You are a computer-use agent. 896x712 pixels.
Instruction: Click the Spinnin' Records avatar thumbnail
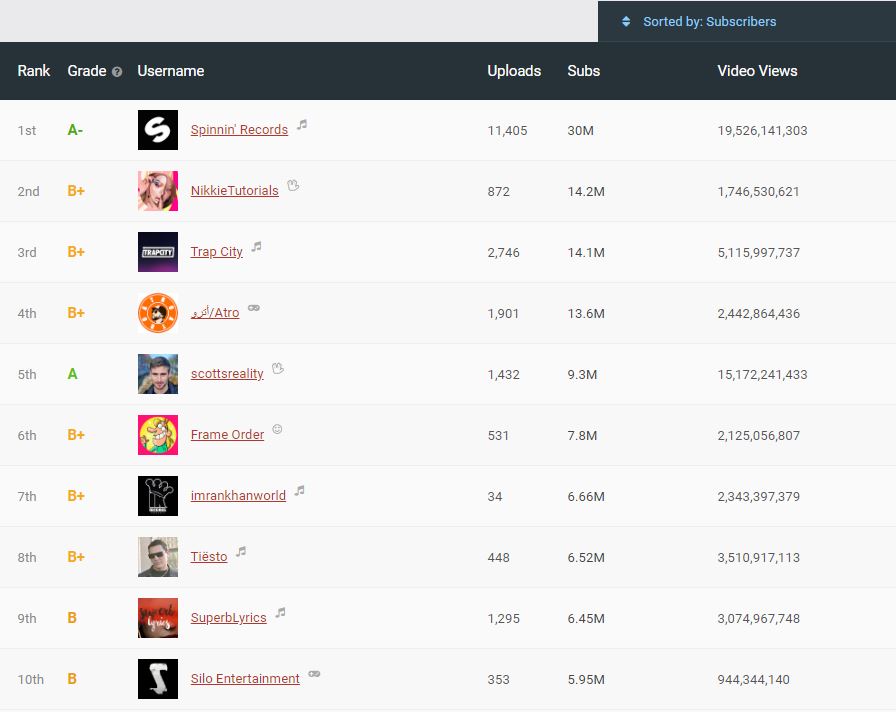[158, 130]
